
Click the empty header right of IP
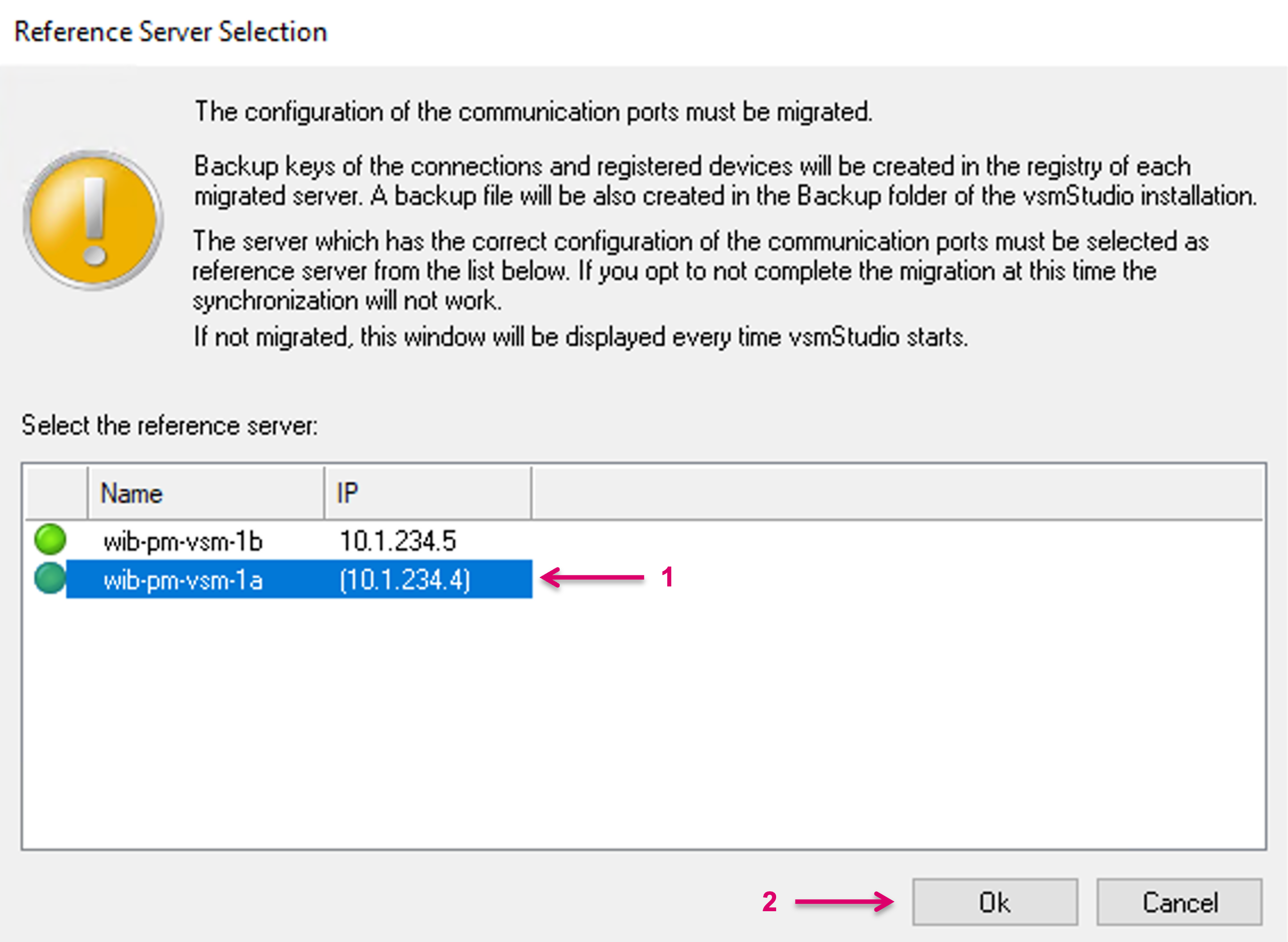(x=896, y=493)
